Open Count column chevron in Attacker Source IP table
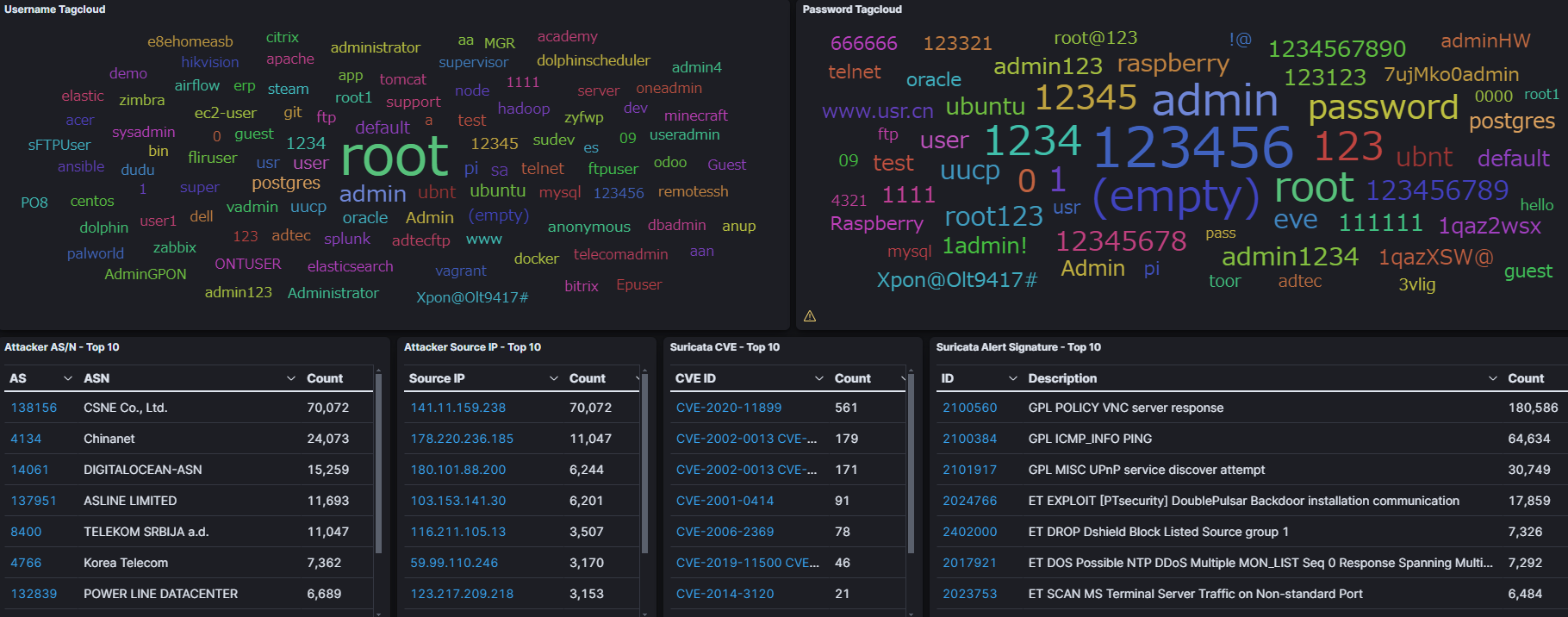Viewport: 1568px width, 617px height. tap(638, 378)
